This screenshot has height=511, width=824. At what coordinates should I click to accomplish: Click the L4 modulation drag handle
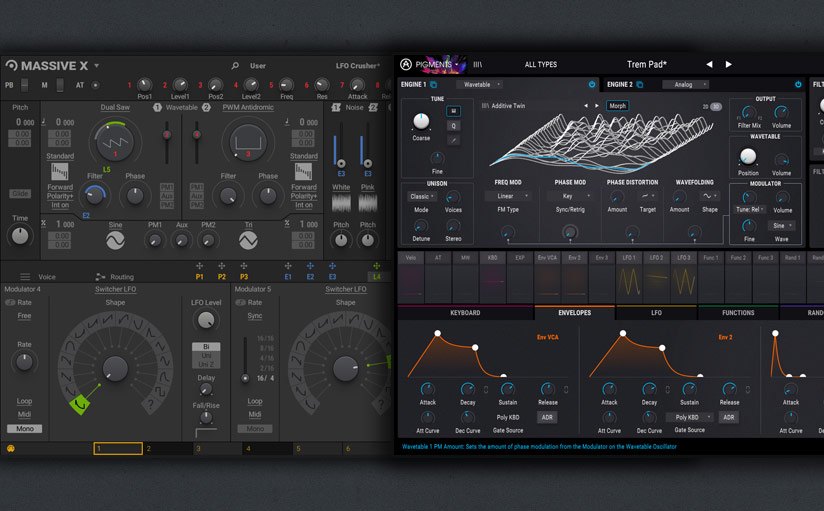coord(376,266)
